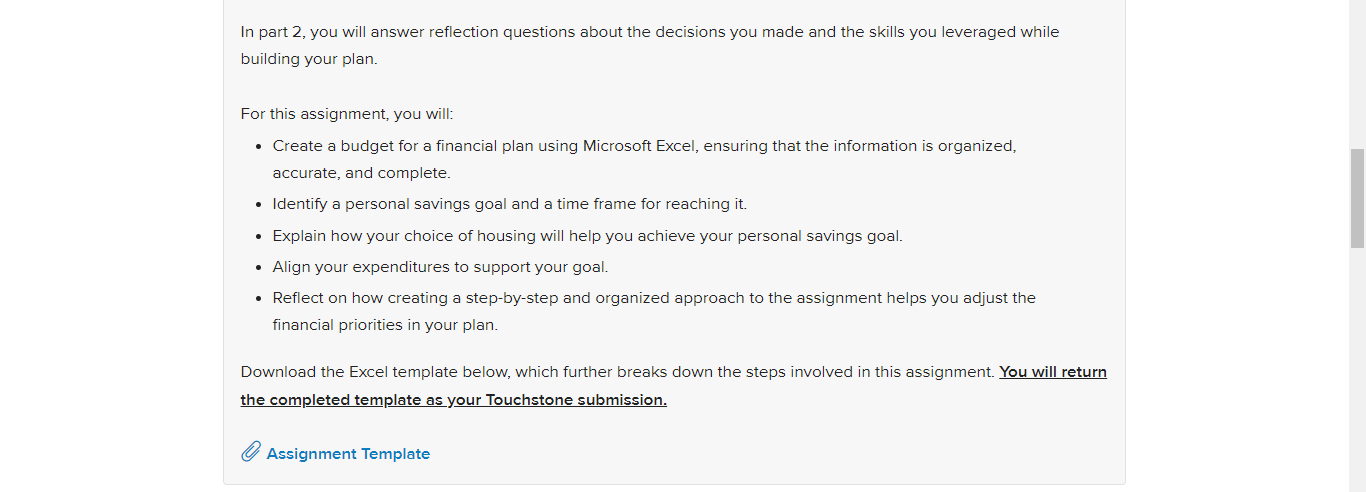
Task: Click the "financial priorities in your plan." line
Action: 385,326
